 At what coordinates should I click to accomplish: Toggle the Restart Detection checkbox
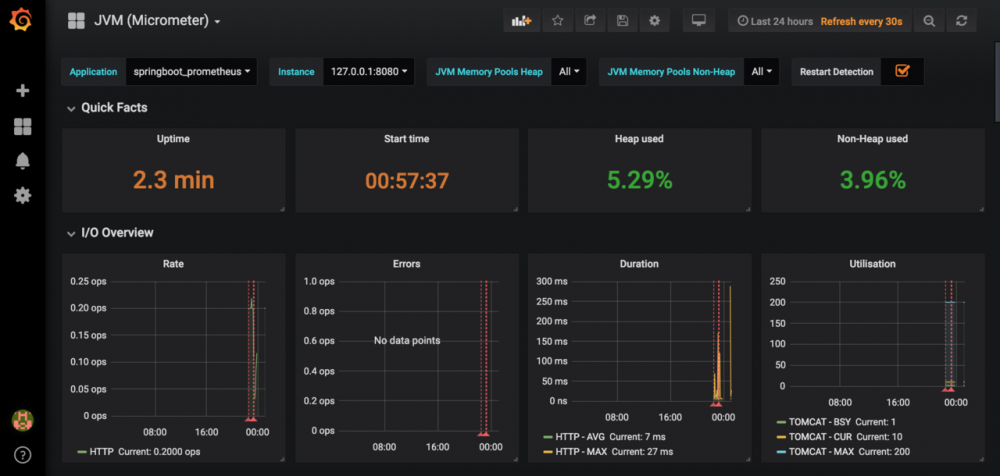(x=902, y=71)
